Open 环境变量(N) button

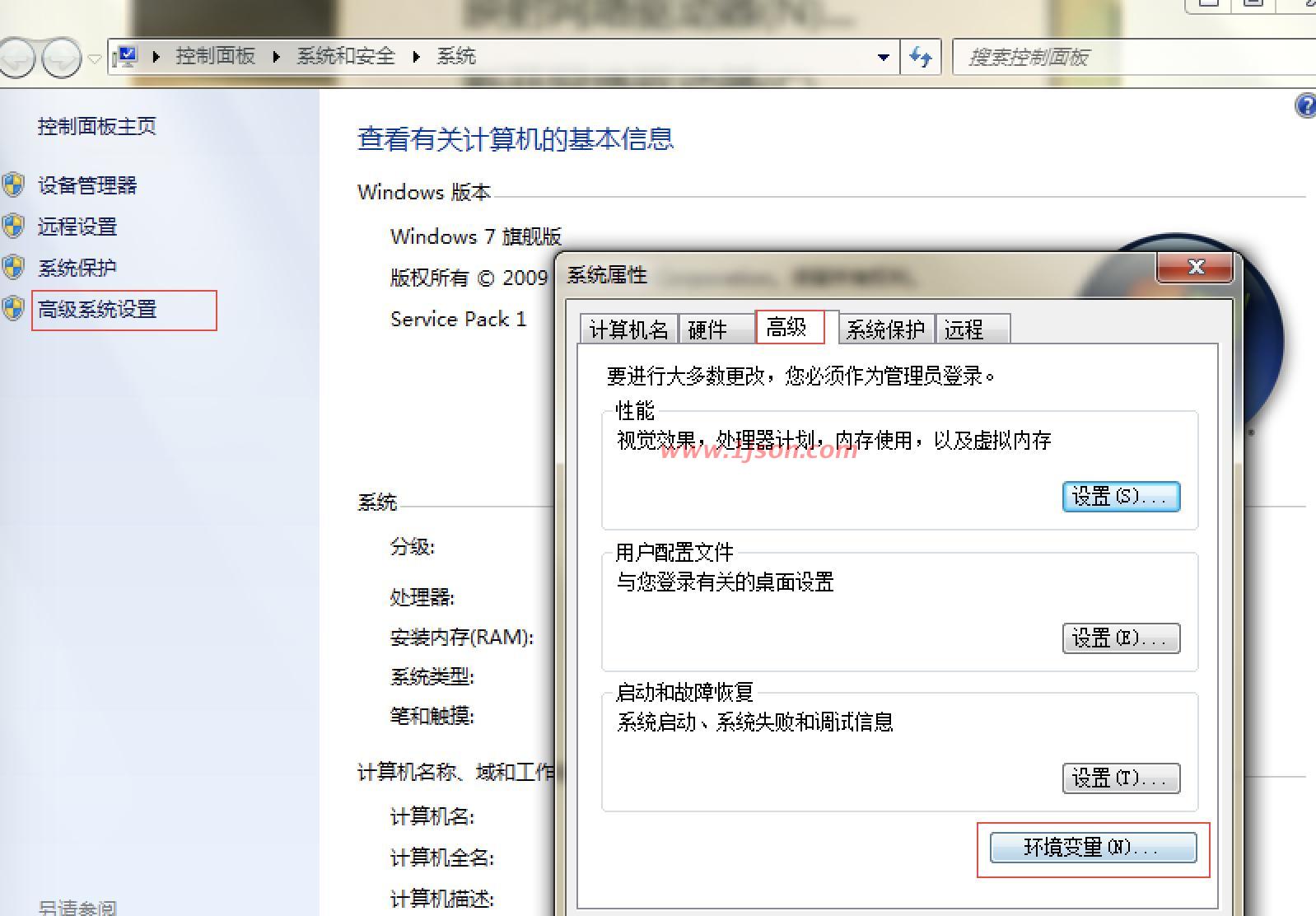tap(1093, 848)
